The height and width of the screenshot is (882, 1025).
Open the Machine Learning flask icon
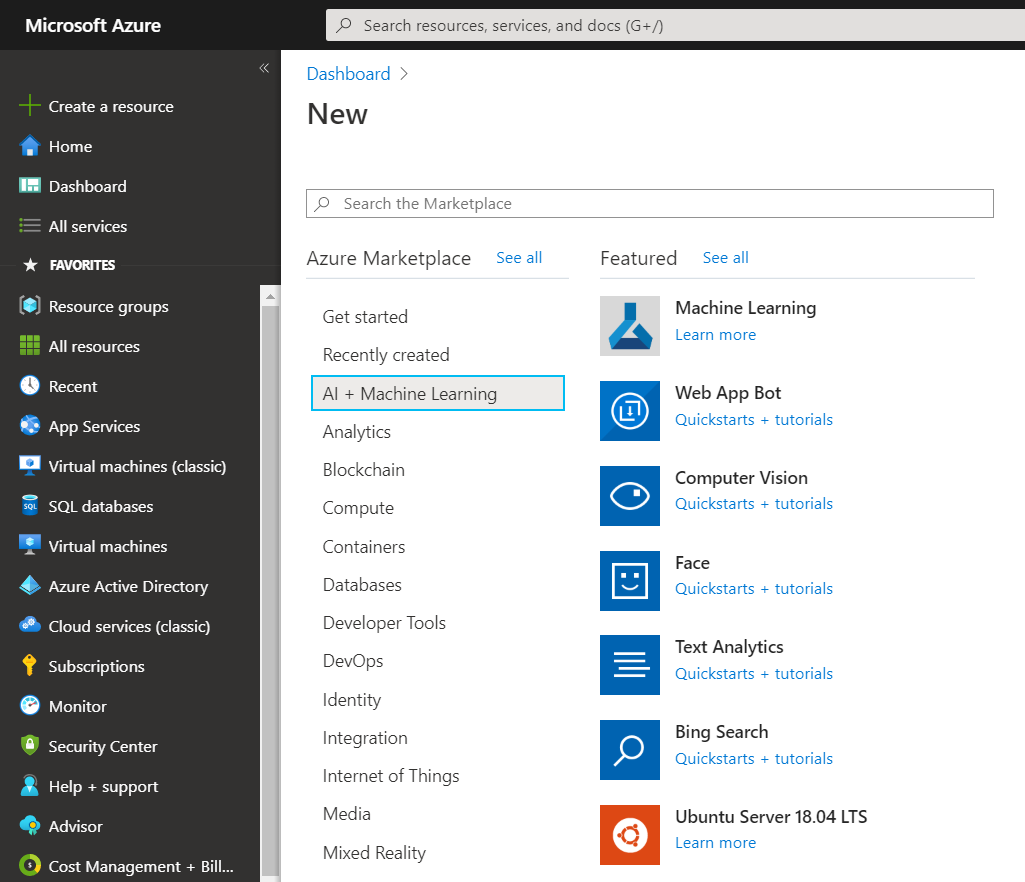(630, 326)
